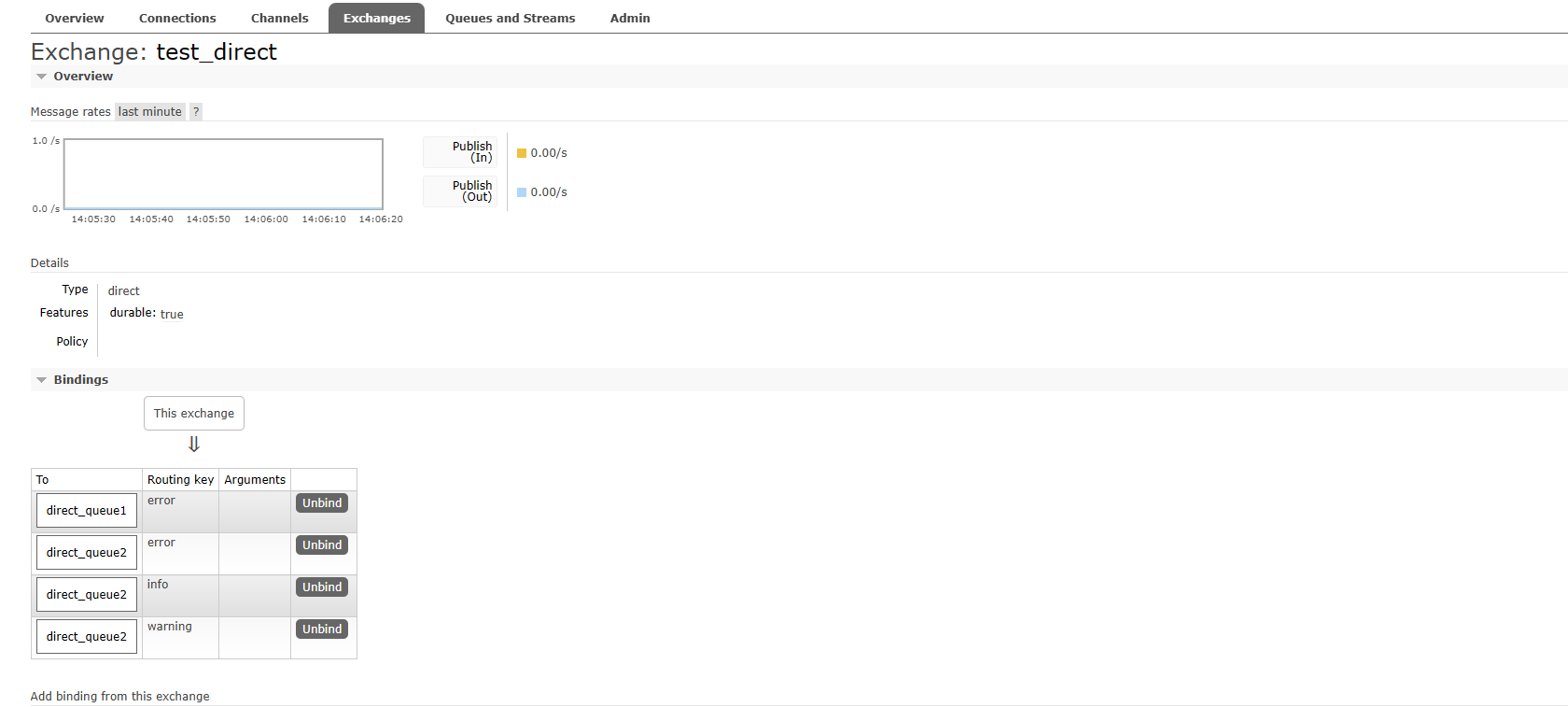1568x707 pixels.
Task: Change the last minute message rates range
Action: [x=150, y=112]
